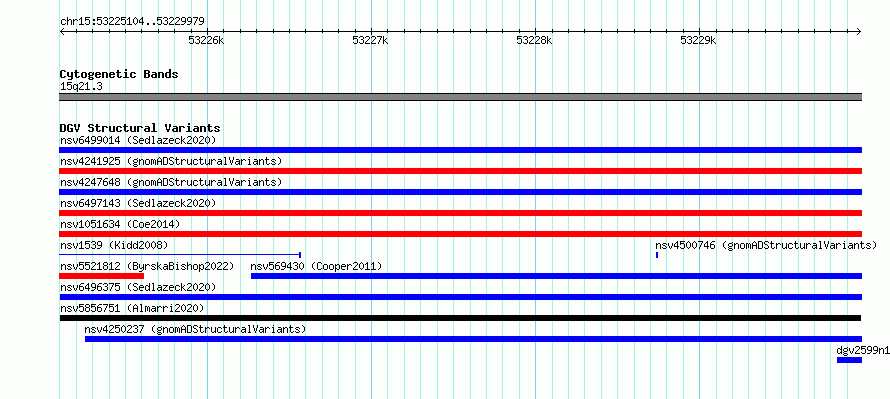Click the short red nsv5521812 variant bar
Image resolution: width=890 pixels, height=399 pixels.
(102, 276)
